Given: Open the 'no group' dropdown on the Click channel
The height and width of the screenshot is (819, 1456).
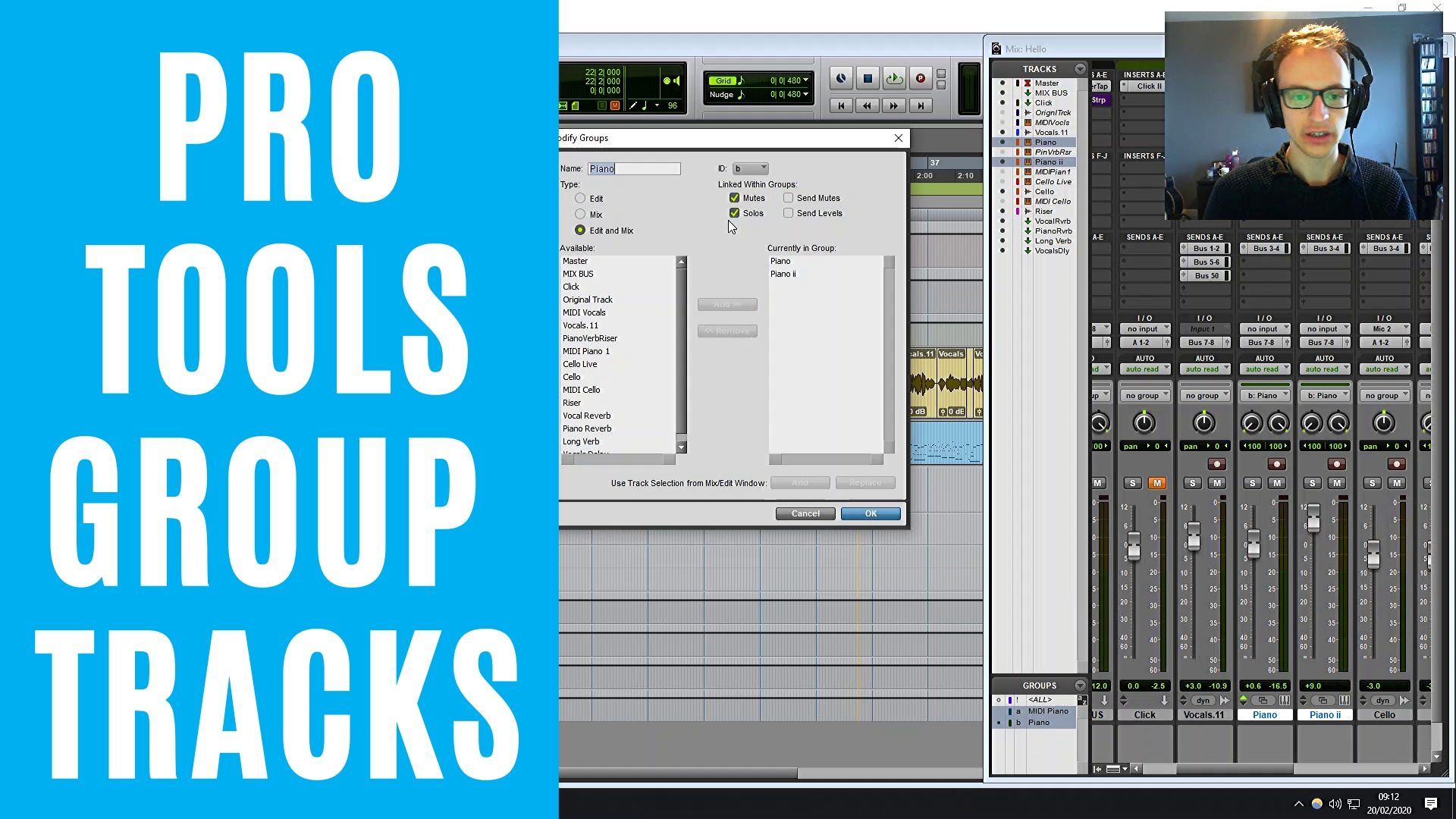Looking at the screenshot, I should coord(1145,394).
